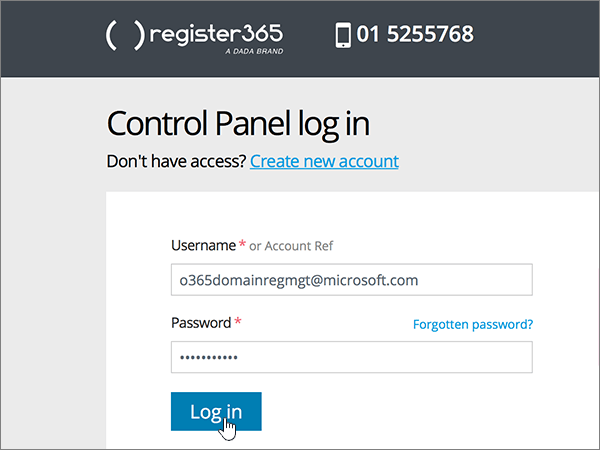
Task: Focus the Username input field
Action: pos(352,280)
